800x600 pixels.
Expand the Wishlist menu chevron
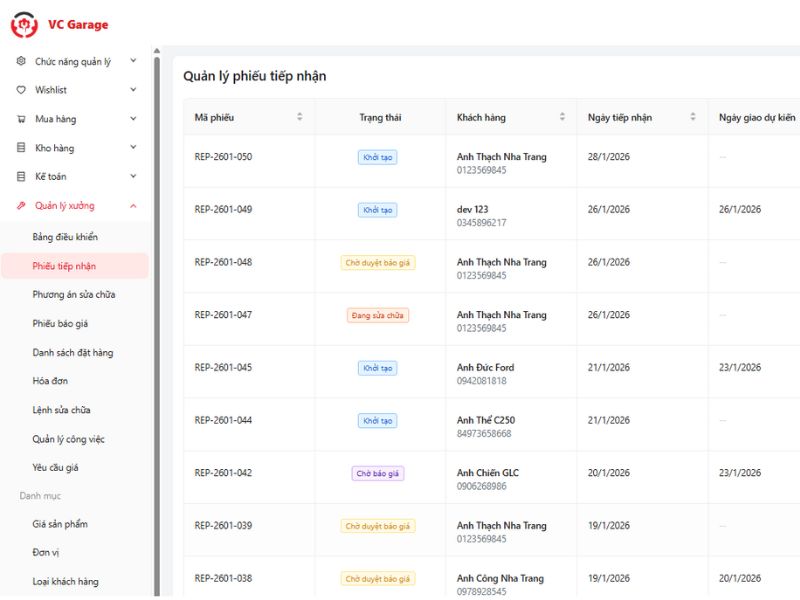pos(133,90)
